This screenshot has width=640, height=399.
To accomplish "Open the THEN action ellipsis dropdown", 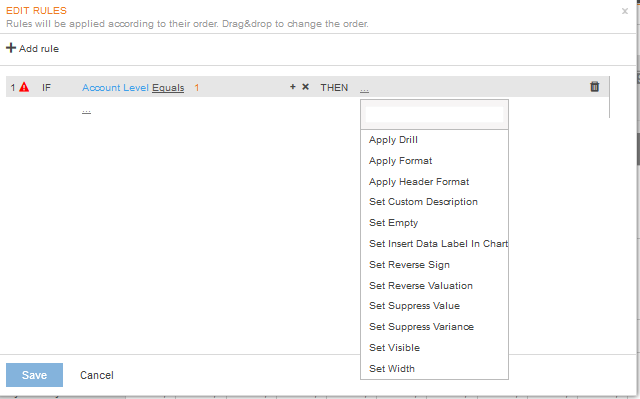I will [x=364, y=89].
